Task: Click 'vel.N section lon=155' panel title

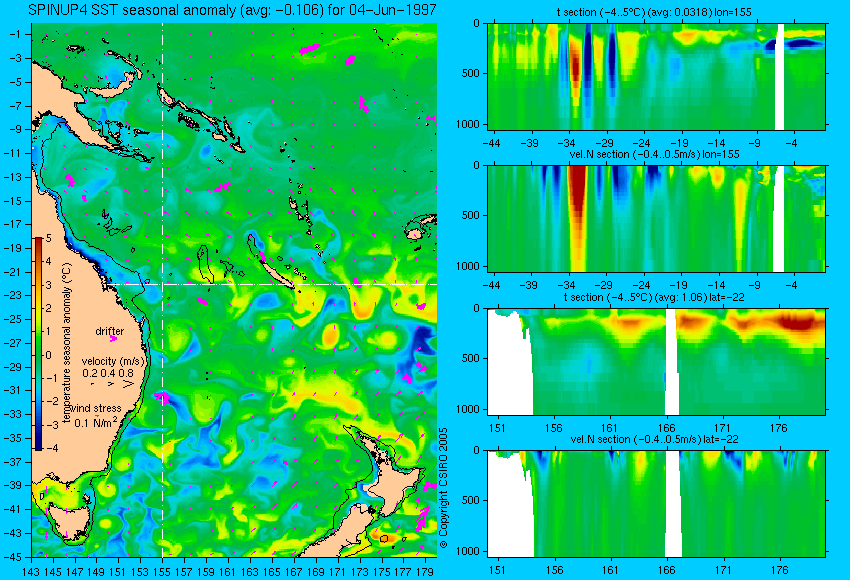Action: [654, 154]
